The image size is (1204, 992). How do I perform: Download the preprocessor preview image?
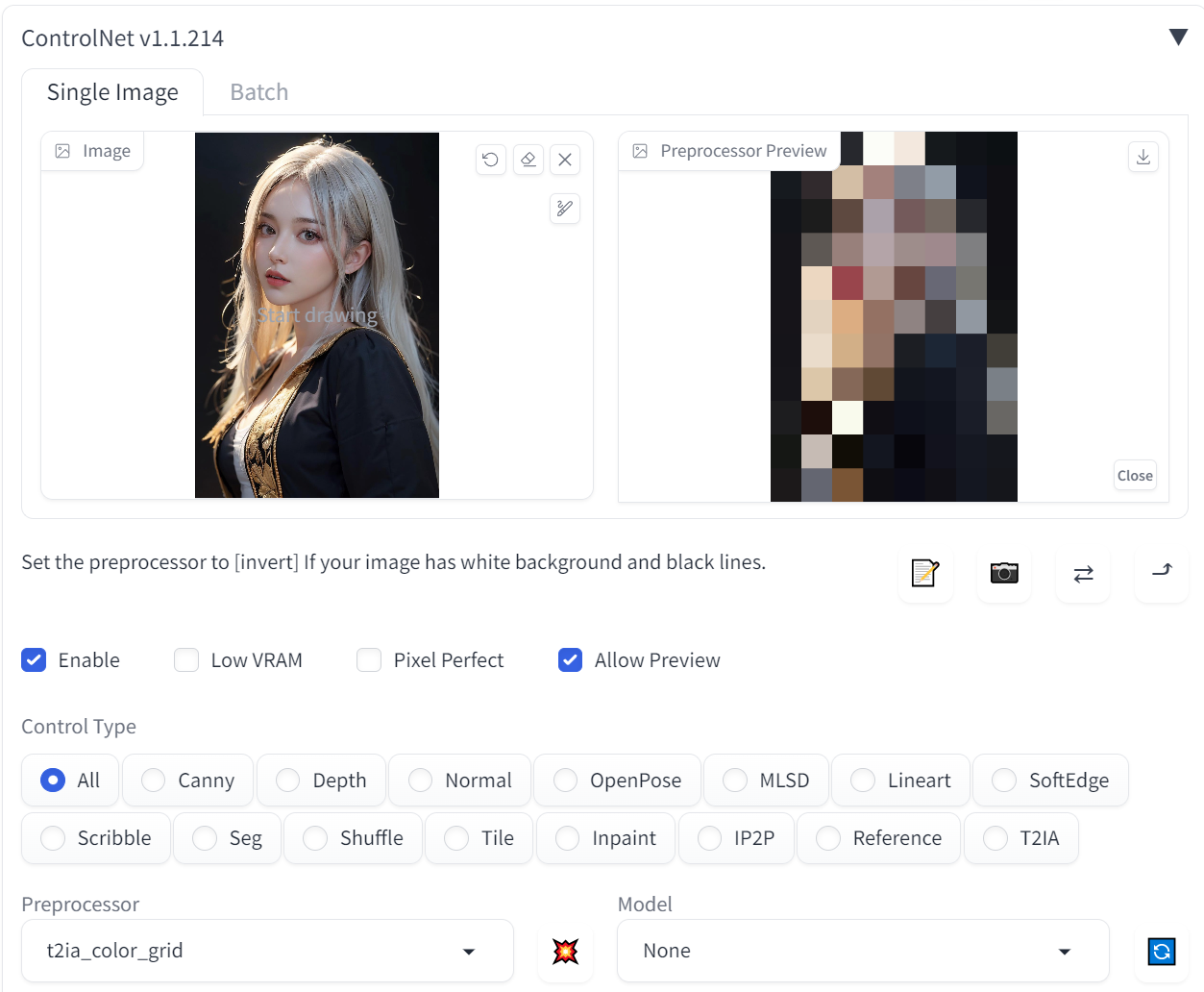pyautogui.click(x=1143, y=158)
